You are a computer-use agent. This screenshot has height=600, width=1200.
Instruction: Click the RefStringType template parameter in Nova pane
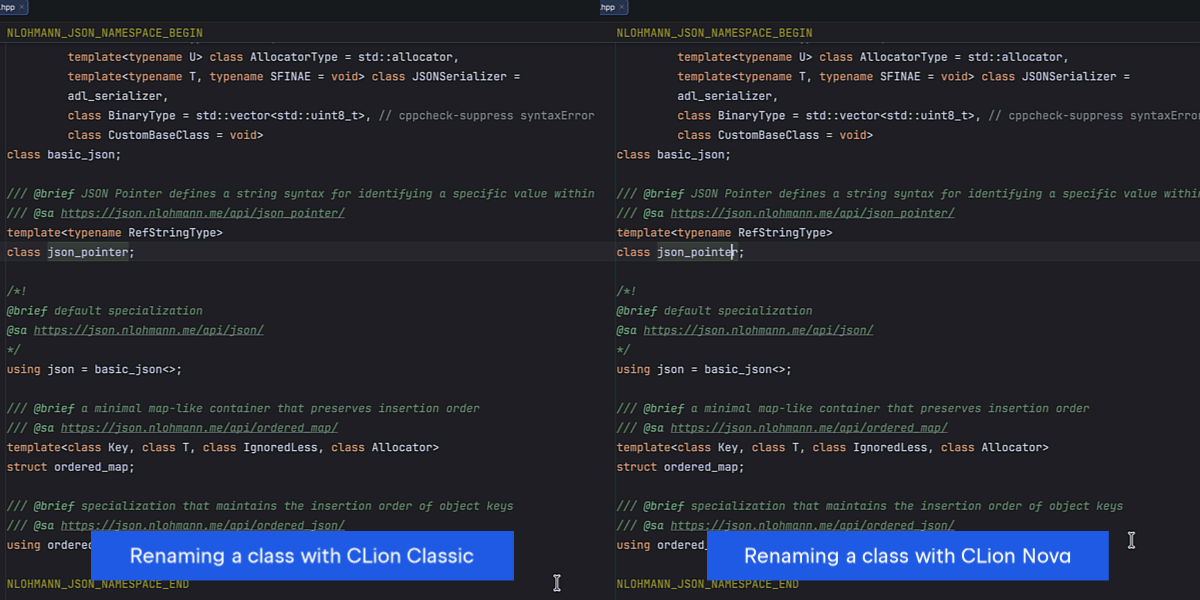(784, 233)
